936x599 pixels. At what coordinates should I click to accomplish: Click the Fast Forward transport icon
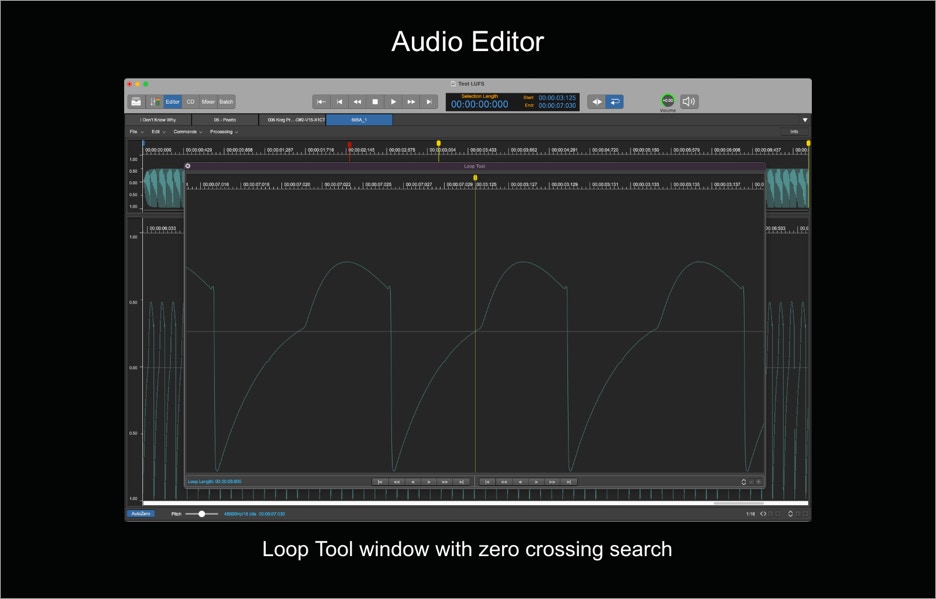[x=411, y=102]
